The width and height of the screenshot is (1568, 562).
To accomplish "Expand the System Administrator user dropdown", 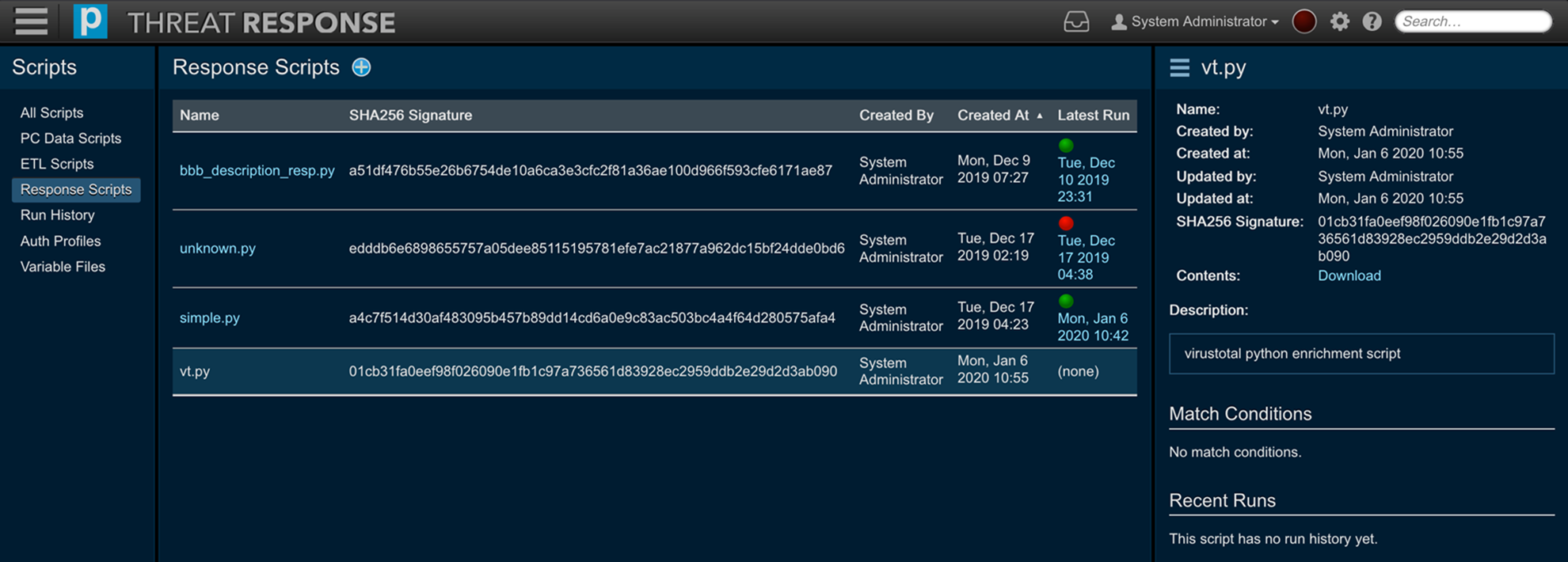I will [x=1196, y=22].
